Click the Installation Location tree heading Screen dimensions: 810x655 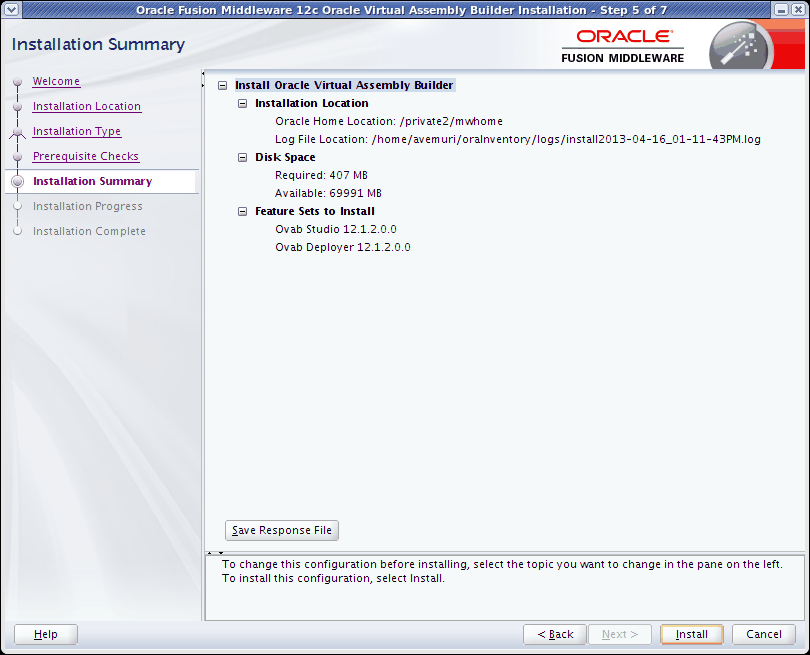coord(312,103)
